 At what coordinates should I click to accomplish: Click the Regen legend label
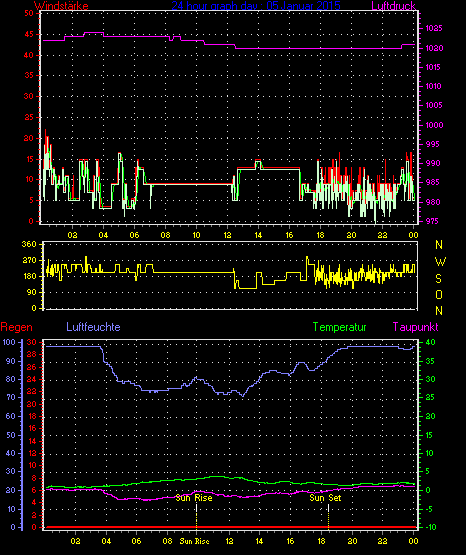[16, 327]
